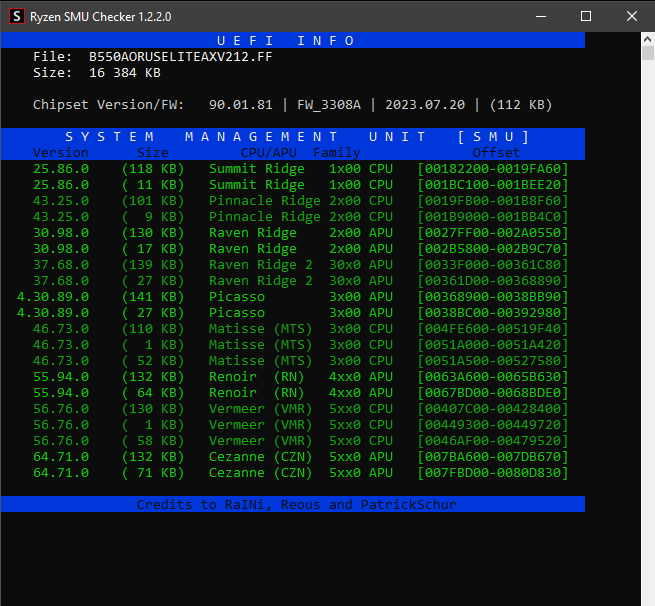655x606 pixels.
Task: Click Raven Ridge in the 130 KB row
Action: (253, 233)
